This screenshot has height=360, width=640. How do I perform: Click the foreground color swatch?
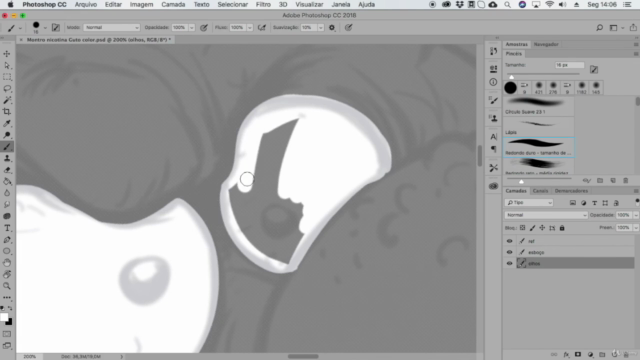tap(4, 317)
